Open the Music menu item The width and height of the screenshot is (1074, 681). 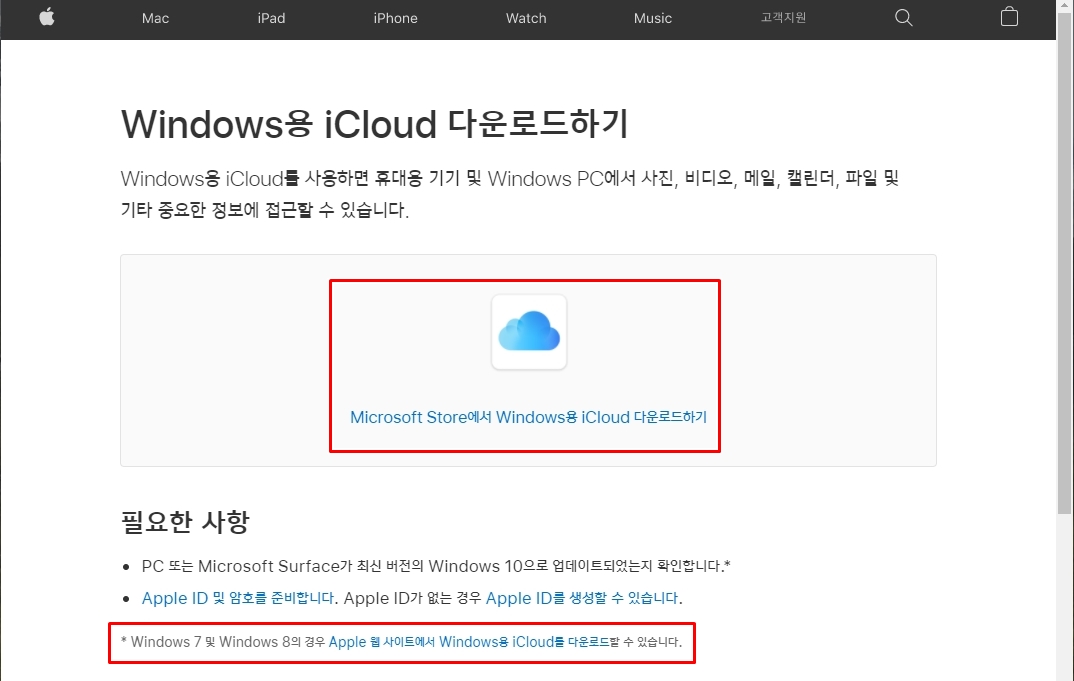click(653, 18)
